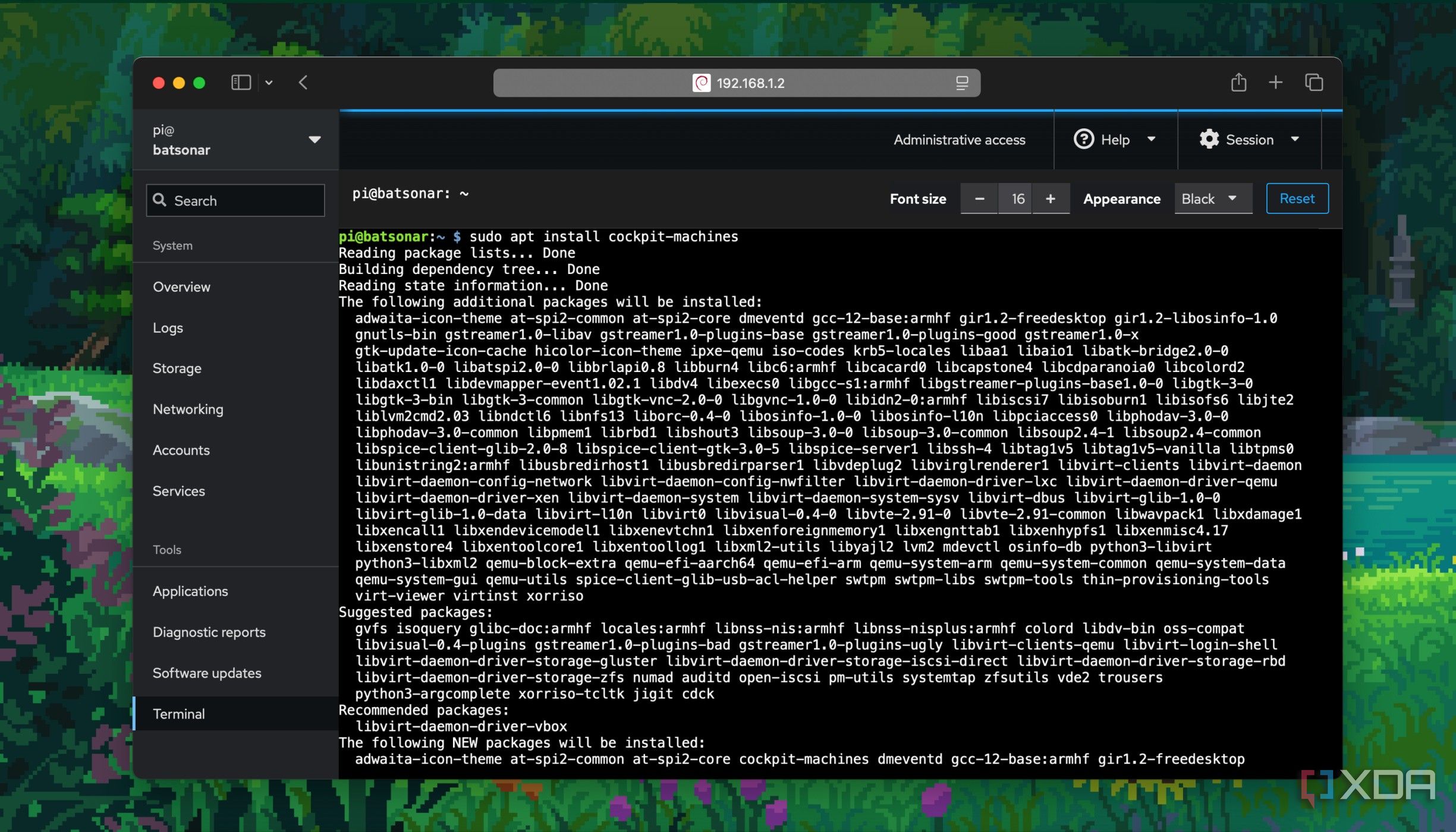Image resolution: width=1456 pixels, height=832 pixels.
Task: Open sidebar options chevron in toolbar
Action: (x=269, y=83)
